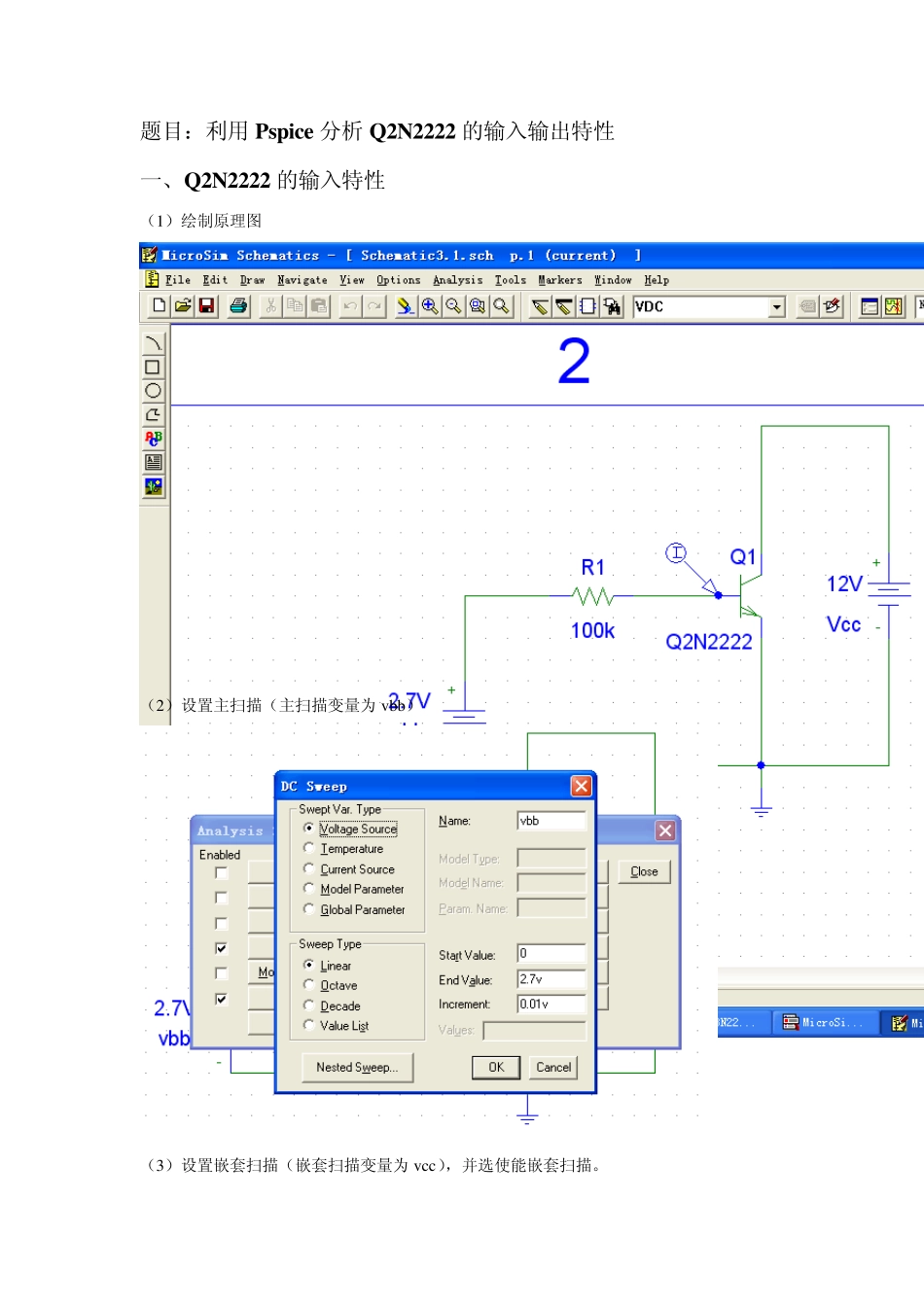Select the Draw Box tool
Viewport: 924px width, 1307px height.
tap(153, 368)
